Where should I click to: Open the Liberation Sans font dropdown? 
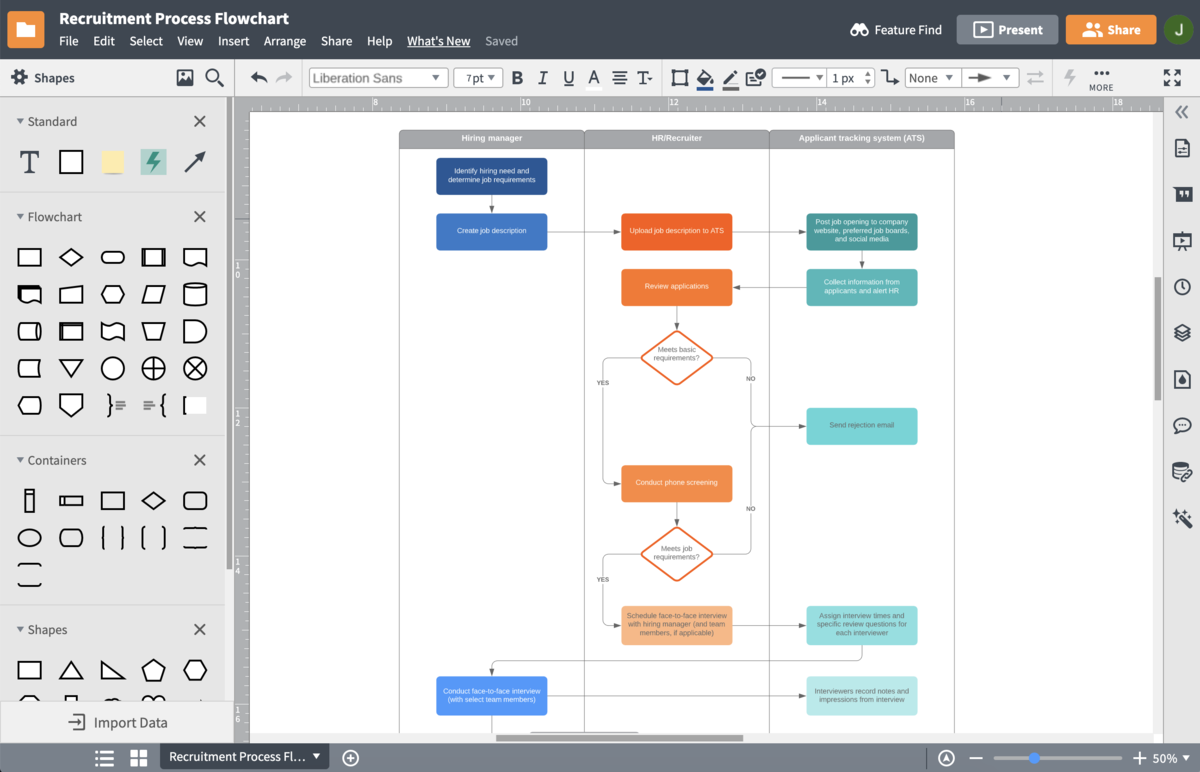(x=377, y=77)
